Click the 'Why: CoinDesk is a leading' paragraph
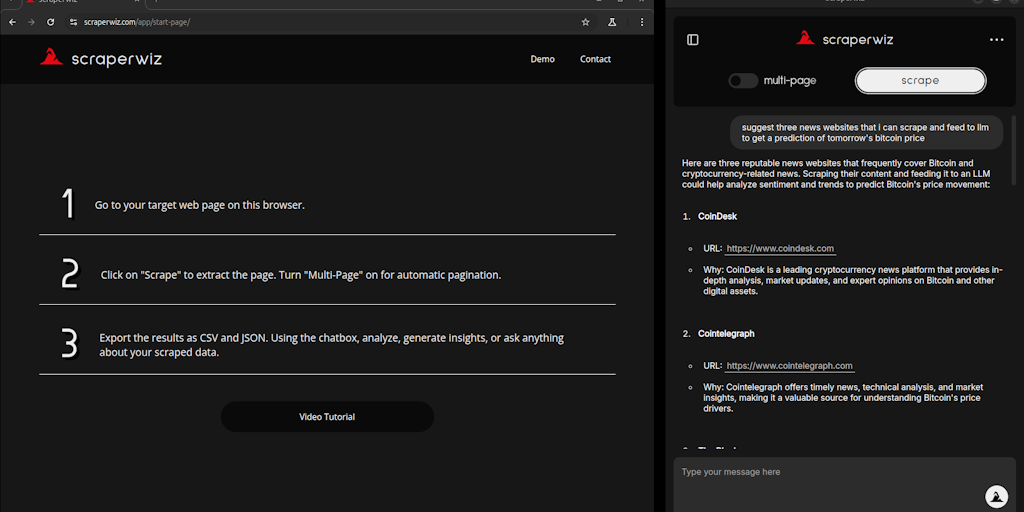This screenshot has height=512, width=1024. tap(852, 281)
